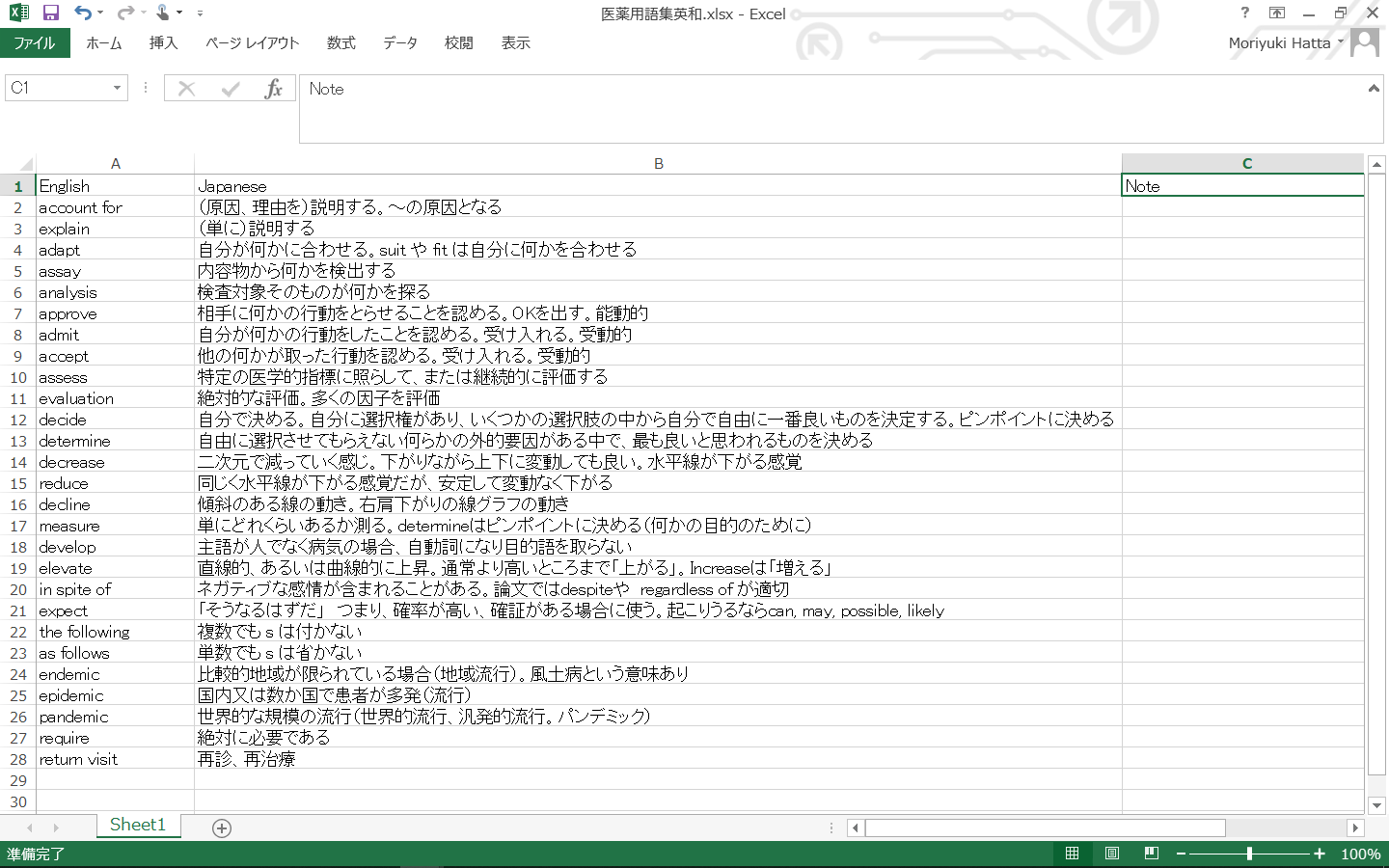
Task: Click the Moriyuki Hatta account name
Action: [1279, 43]
